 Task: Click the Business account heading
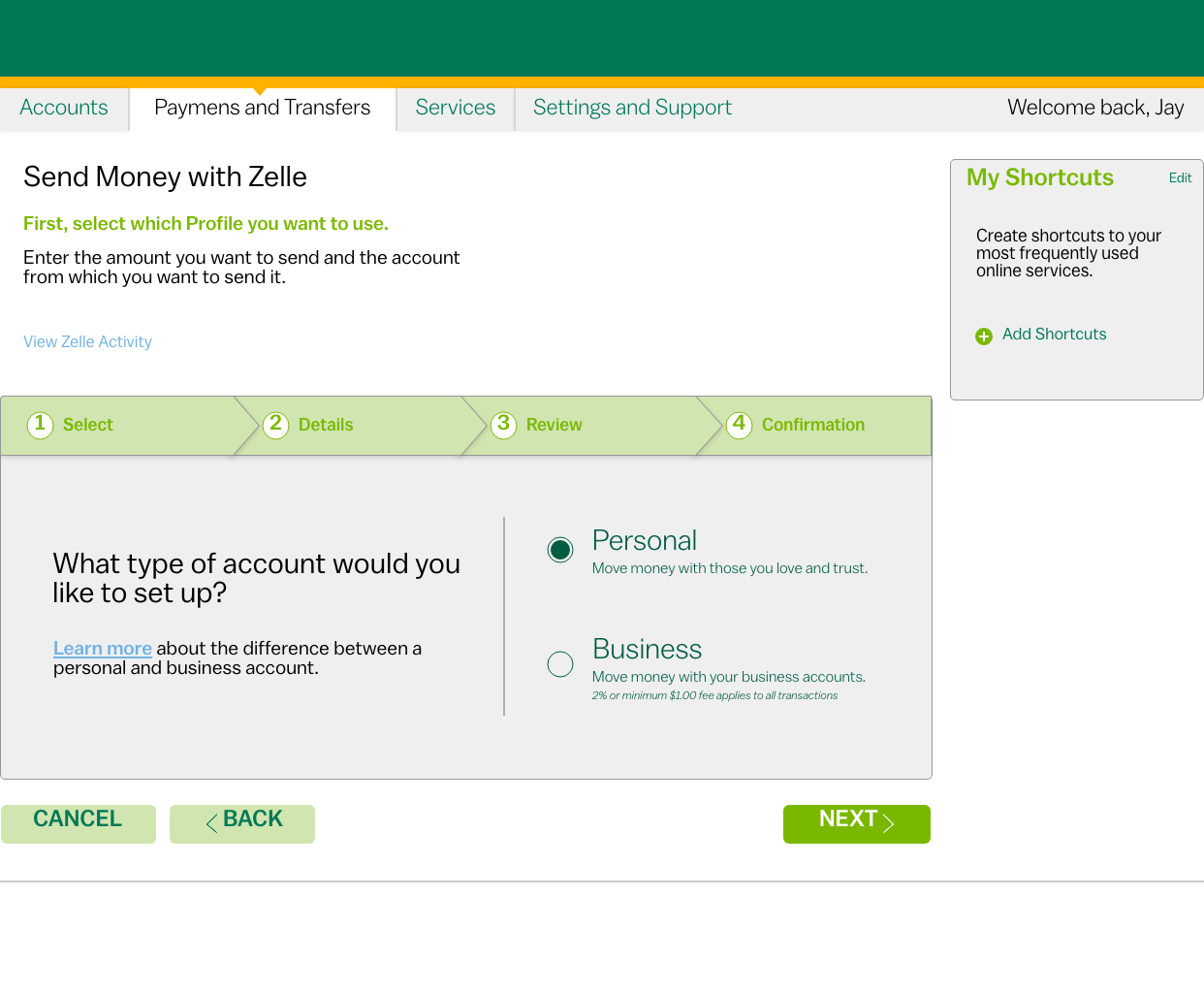pos(648,650)
